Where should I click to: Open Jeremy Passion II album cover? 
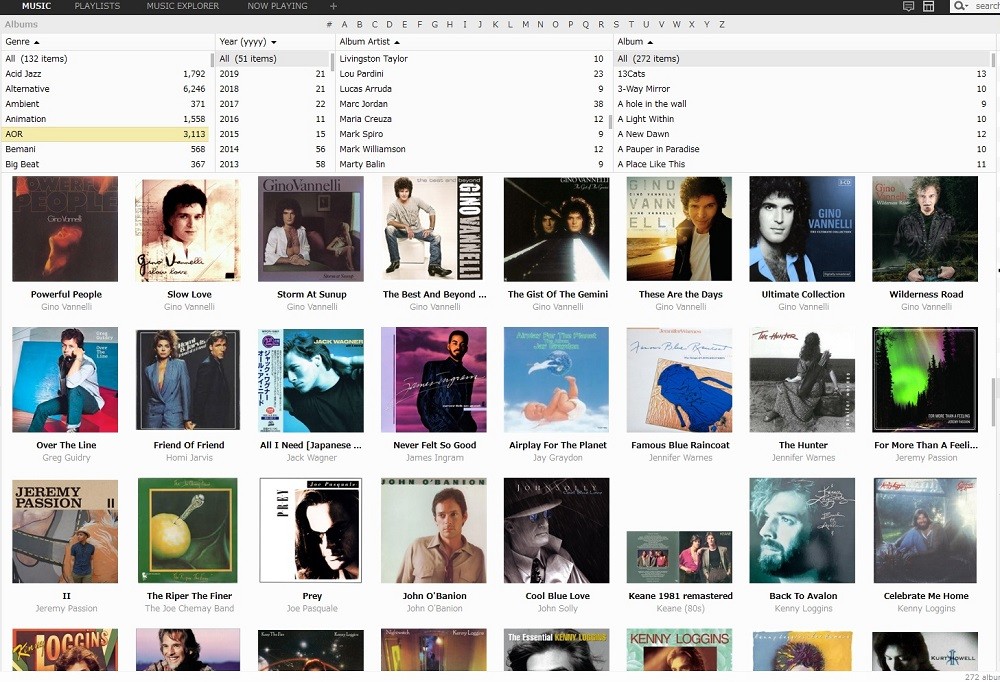click(65, 531)
